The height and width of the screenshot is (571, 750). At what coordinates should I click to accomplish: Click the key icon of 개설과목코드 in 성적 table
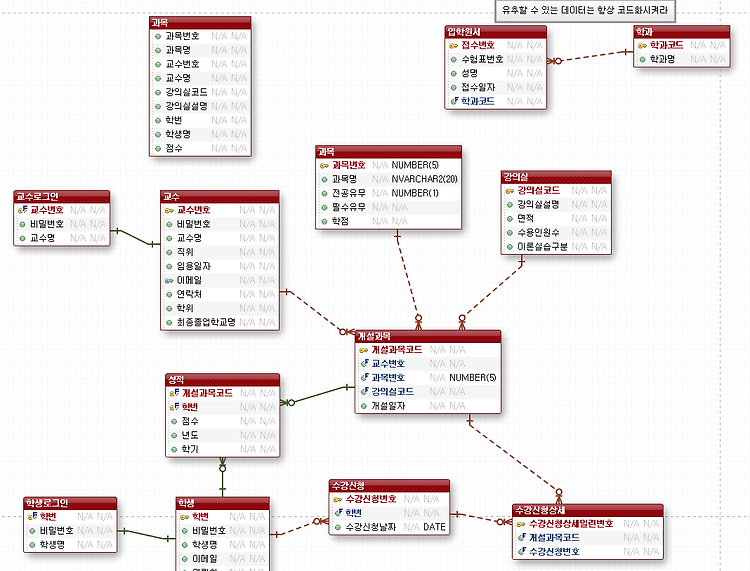pos(174,393)
